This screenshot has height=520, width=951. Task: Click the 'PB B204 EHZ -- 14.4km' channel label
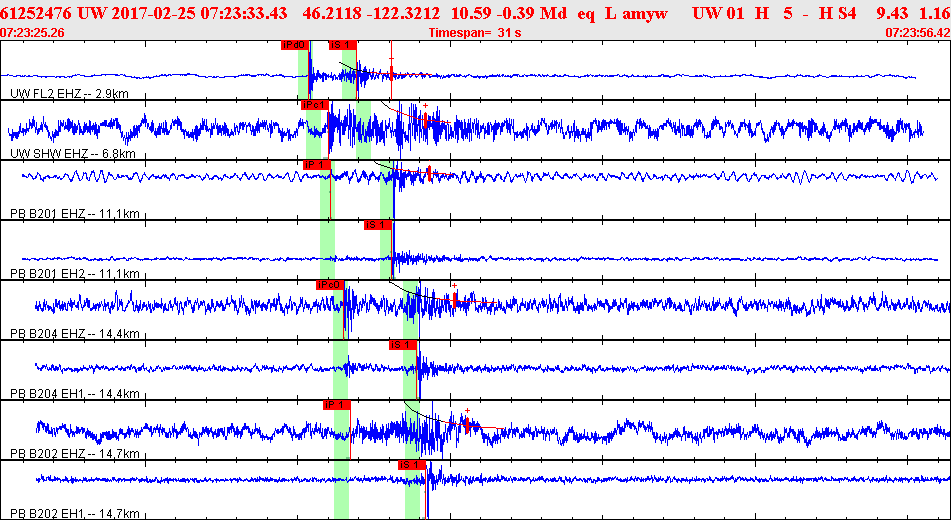(x=75, y=334)
